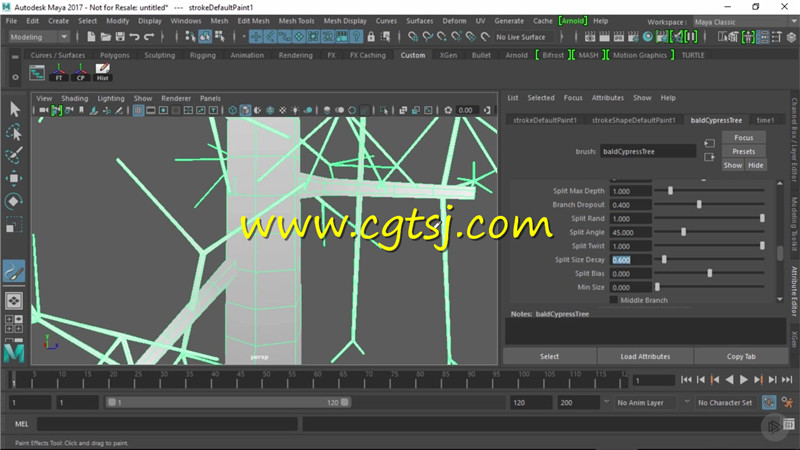This screenshot has height=450, width=800.
Task: Click the CP shelf icon
Action: pos(81,72)
